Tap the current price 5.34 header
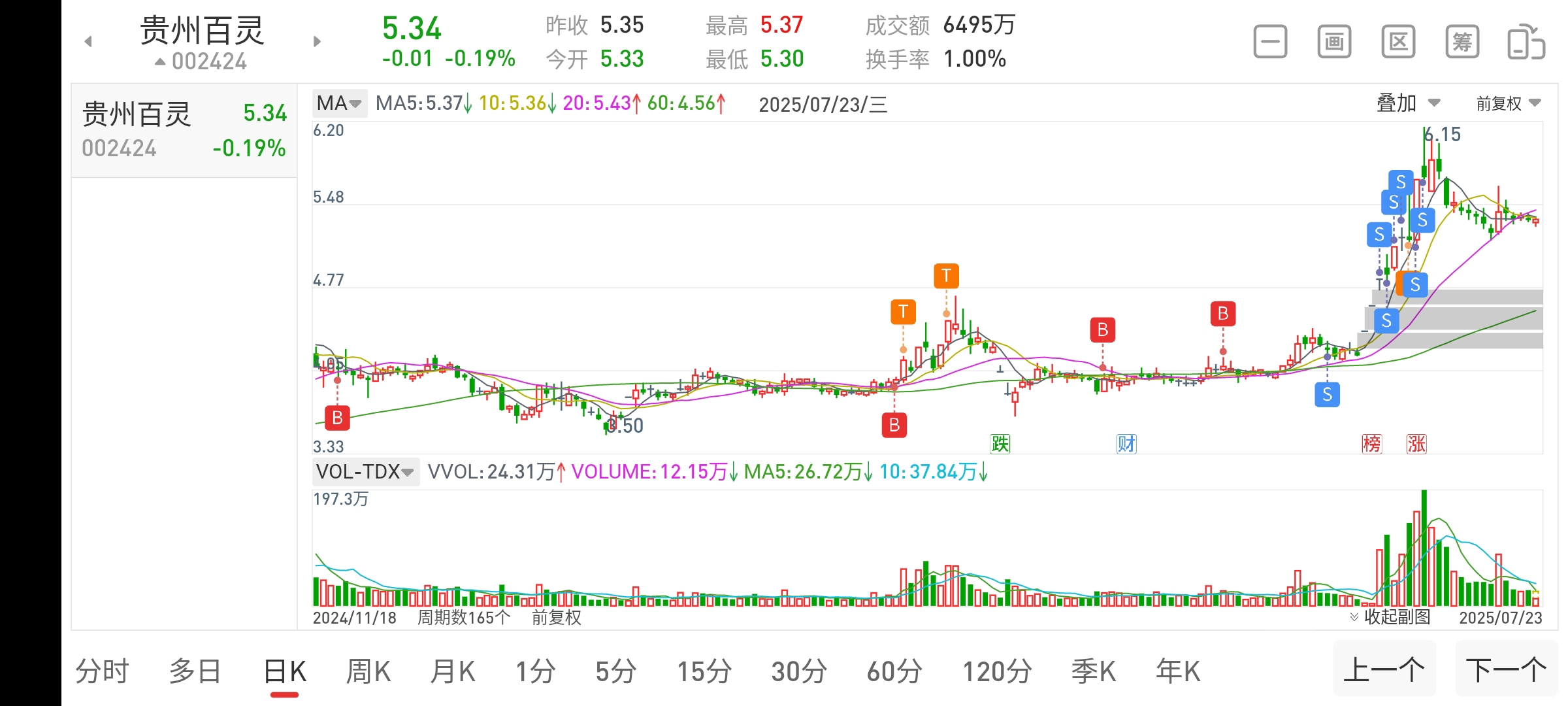Screen dimensions: 1568x706 click(412, 29)
